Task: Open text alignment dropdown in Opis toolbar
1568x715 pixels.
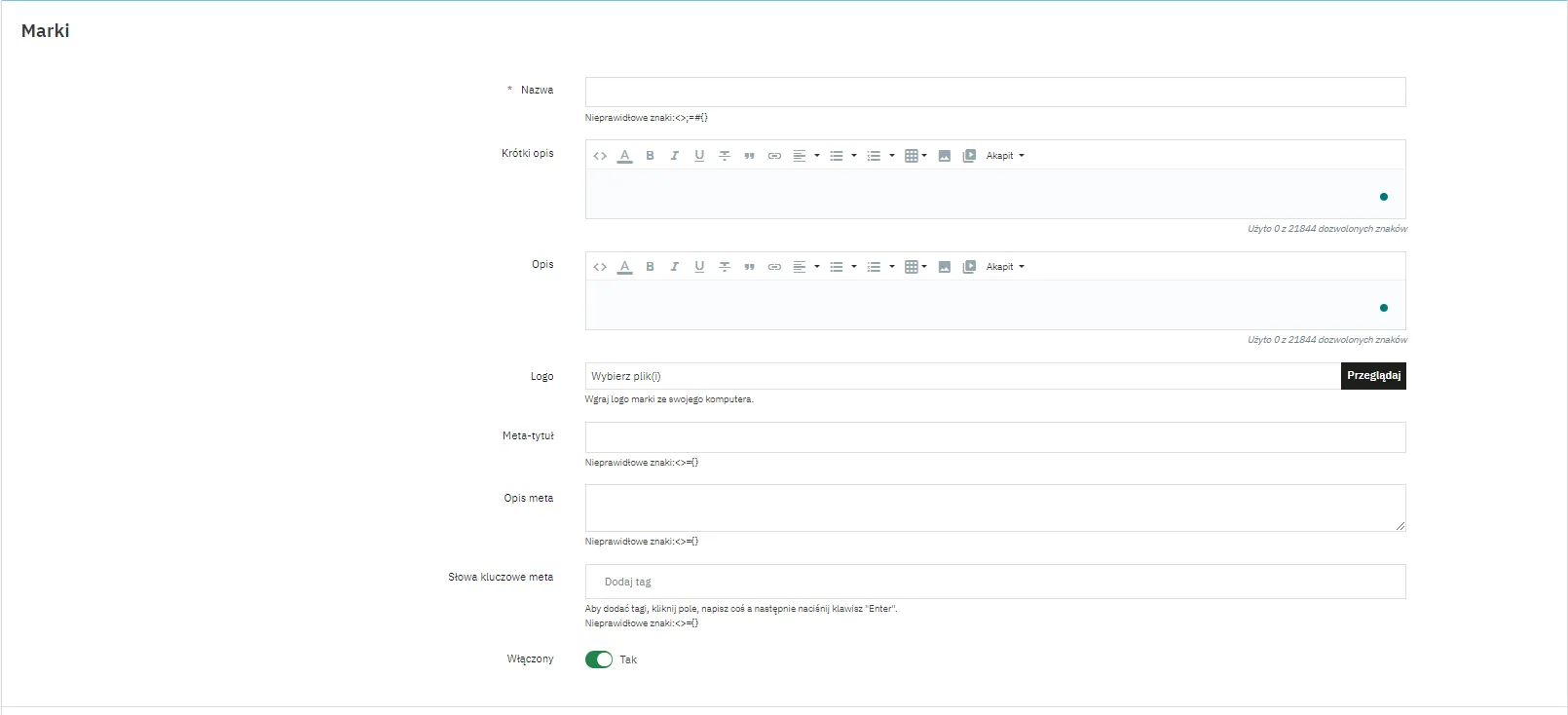Action: click(805, 267)
